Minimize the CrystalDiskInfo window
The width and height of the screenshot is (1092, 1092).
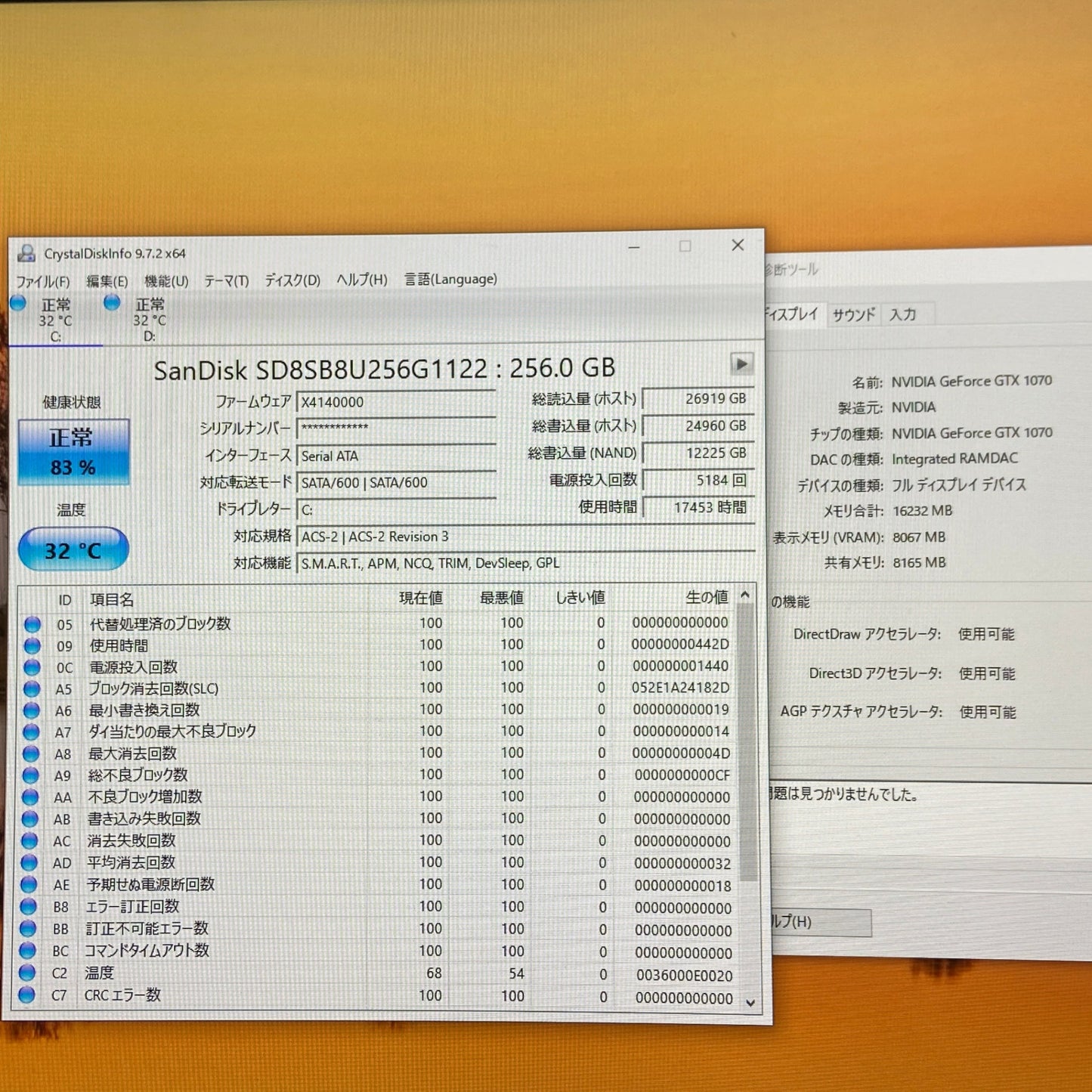633,247
